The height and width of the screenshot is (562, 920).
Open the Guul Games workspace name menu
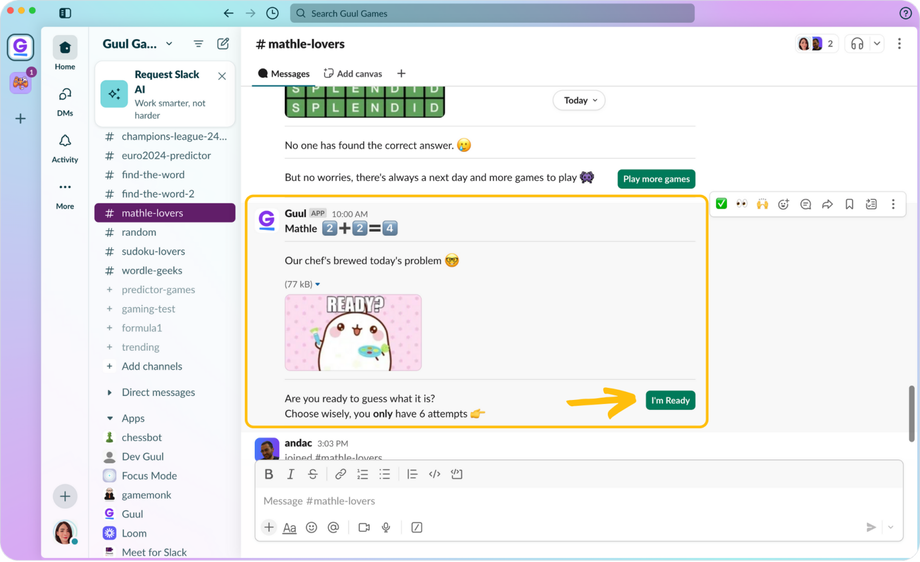(138, 43)
